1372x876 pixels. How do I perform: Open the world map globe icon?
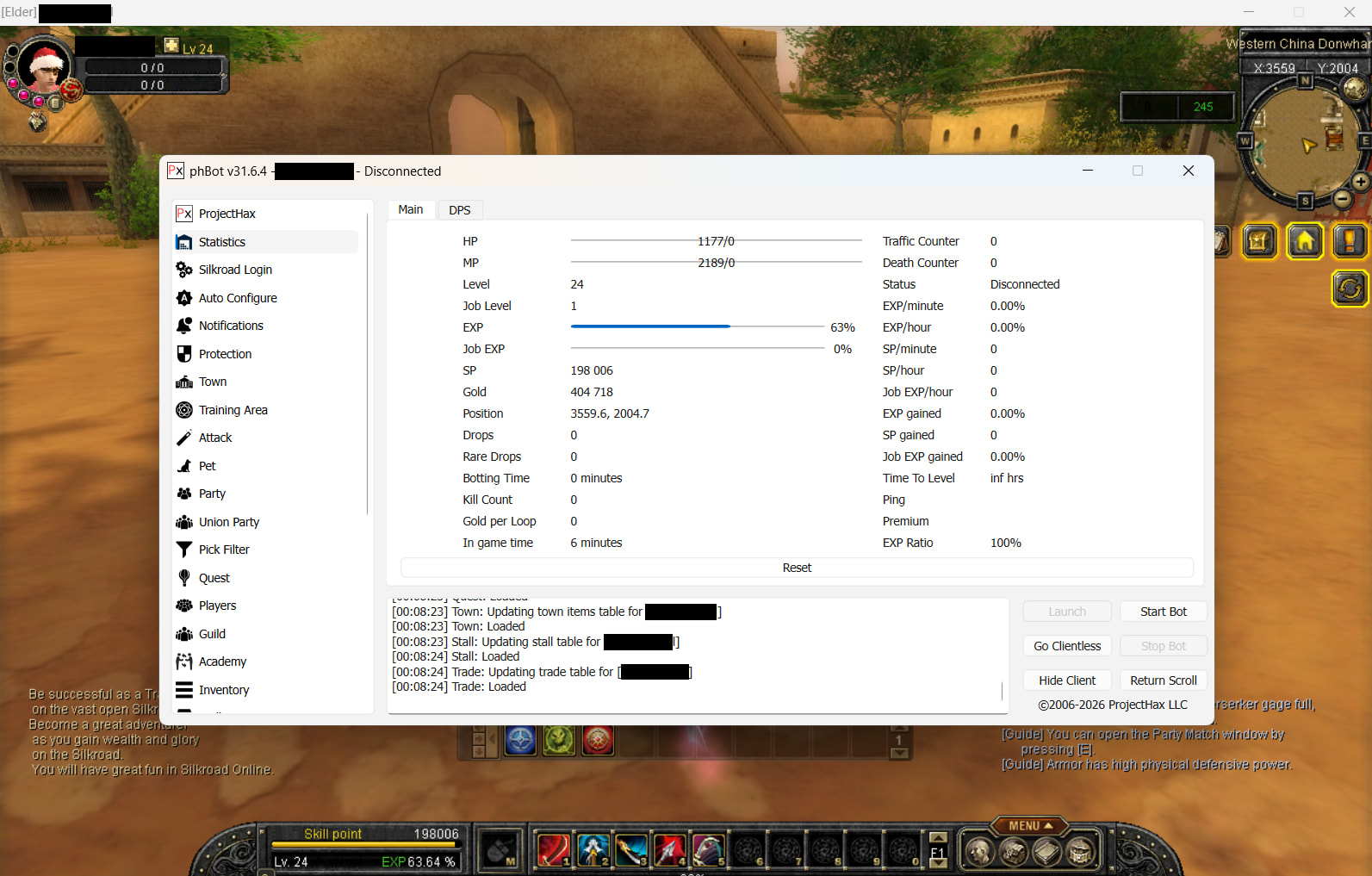tap(1354, 88)
